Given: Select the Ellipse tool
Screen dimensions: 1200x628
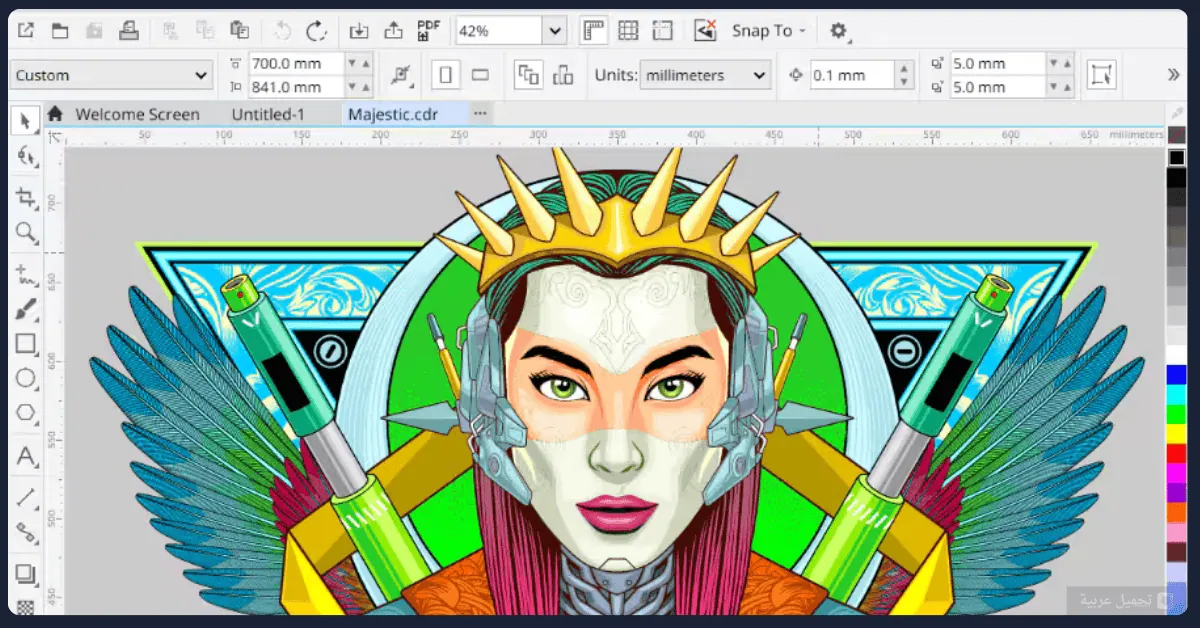Looking at the screenshot, I should 26,378.
